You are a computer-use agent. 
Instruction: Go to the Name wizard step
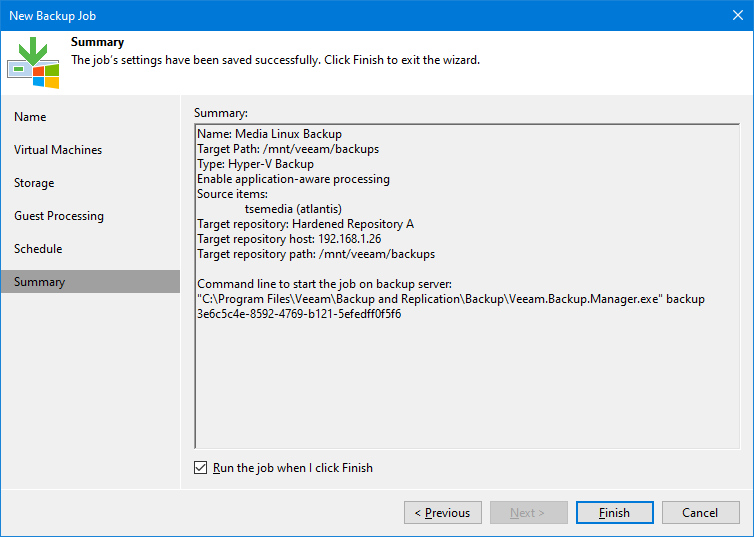pyautogui.click(x=30, y=117)
